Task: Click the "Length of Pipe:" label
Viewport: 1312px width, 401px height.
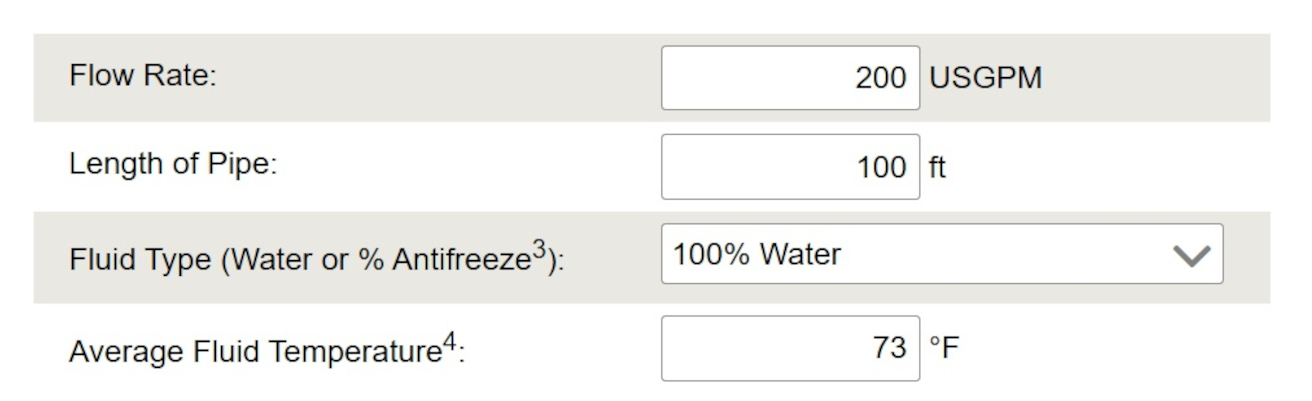Action: [172, 165]
